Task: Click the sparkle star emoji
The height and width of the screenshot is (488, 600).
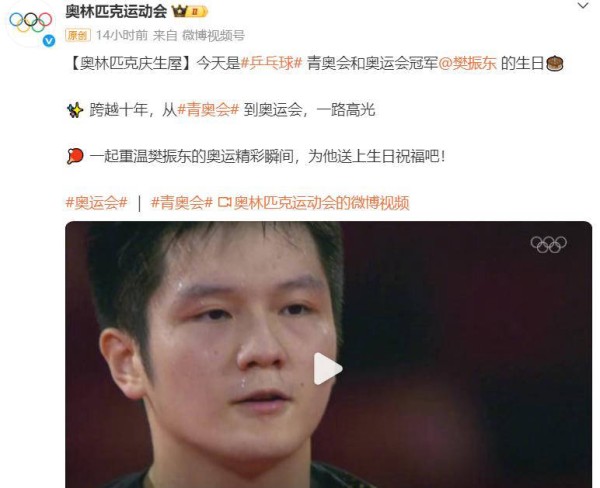Action: 75,110
